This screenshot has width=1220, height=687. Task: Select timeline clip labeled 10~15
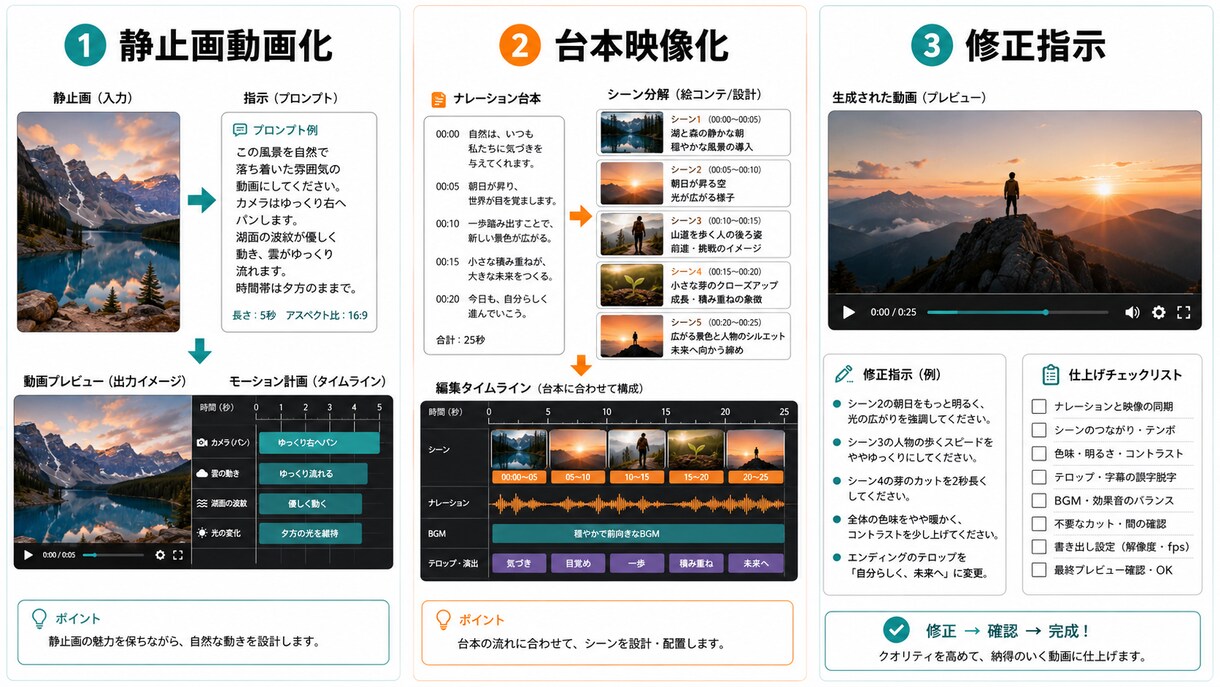point(637,456)
